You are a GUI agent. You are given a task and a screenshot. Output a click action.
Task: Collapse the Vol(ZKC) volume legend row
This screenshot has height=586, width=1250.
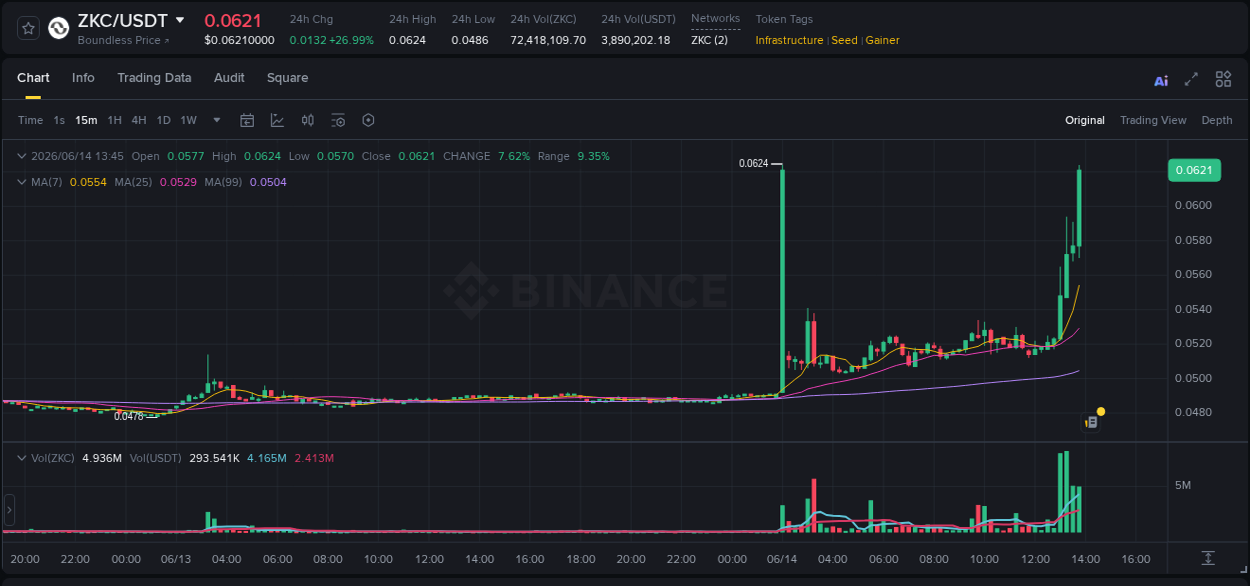point(22,458)
